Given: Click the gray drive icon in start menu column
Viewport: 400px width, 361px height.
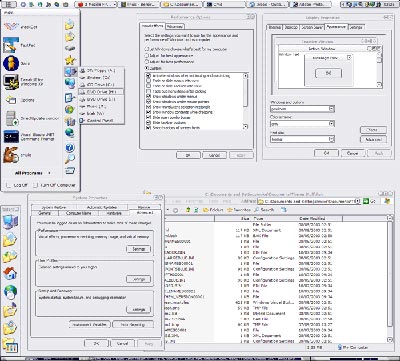Looking at the screenshot, I should click(70, 49).
